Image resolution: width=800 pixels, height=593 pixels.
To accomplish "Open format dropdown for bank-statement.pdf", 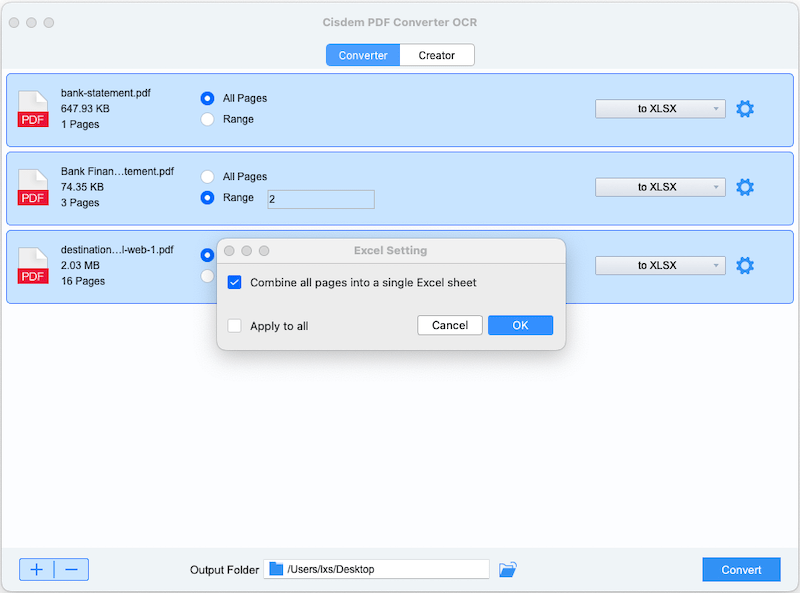I will point(660,109).
